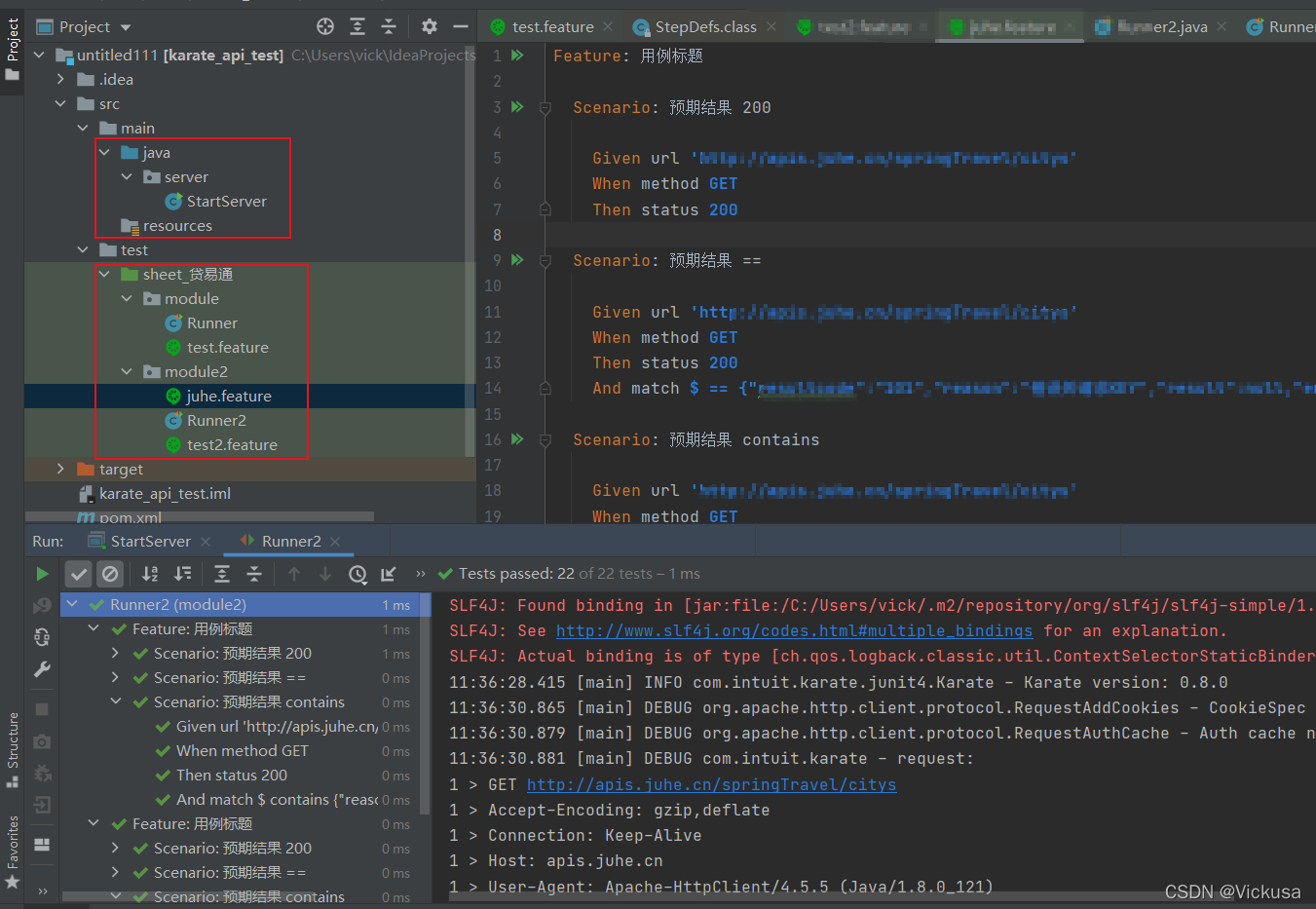Screen dimensions: 1316x909
Task: Click layout restore icon in Run sidebar
Action: (x=42, y=845)
